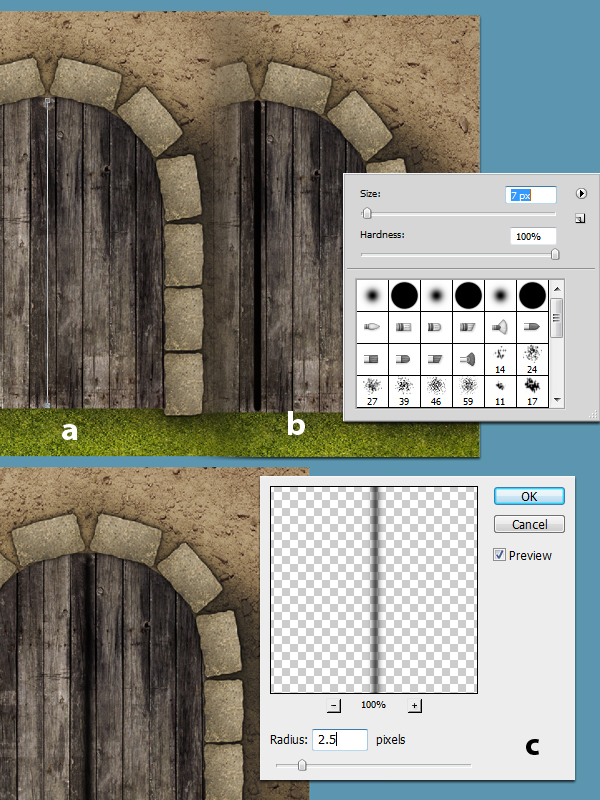Select the Round Fan bristle brush preset

500,327
